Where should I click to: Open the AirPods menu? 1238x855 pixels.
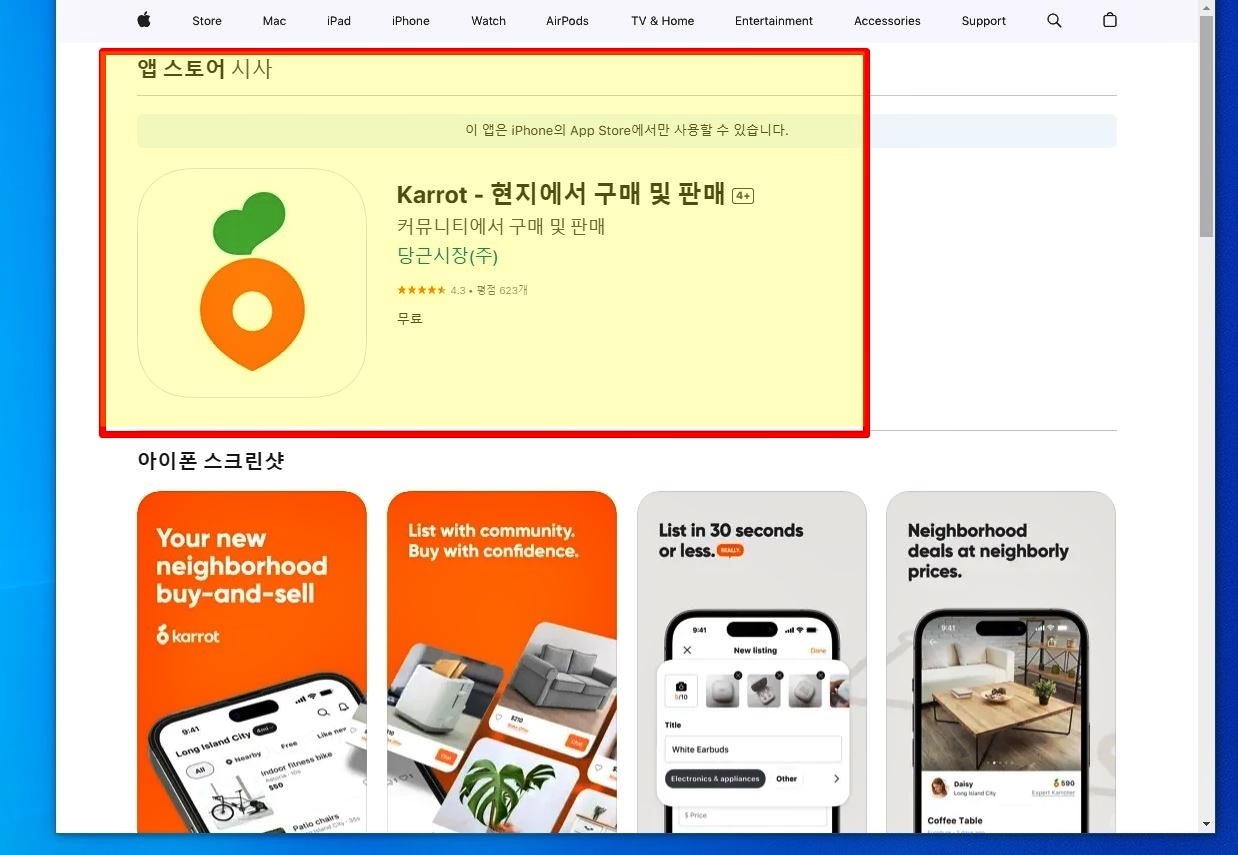[x=567, y=21]
